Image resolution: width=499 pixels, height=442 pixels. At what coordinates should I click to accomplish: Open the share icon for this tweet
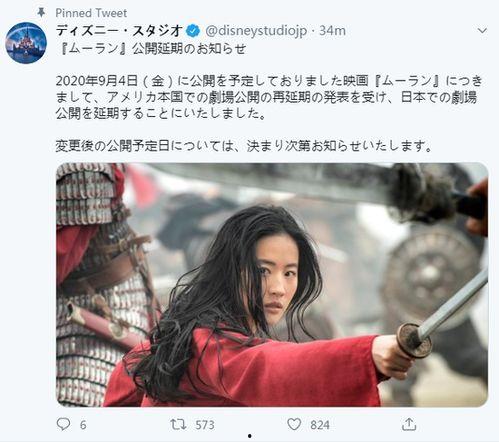pos(409,424)
